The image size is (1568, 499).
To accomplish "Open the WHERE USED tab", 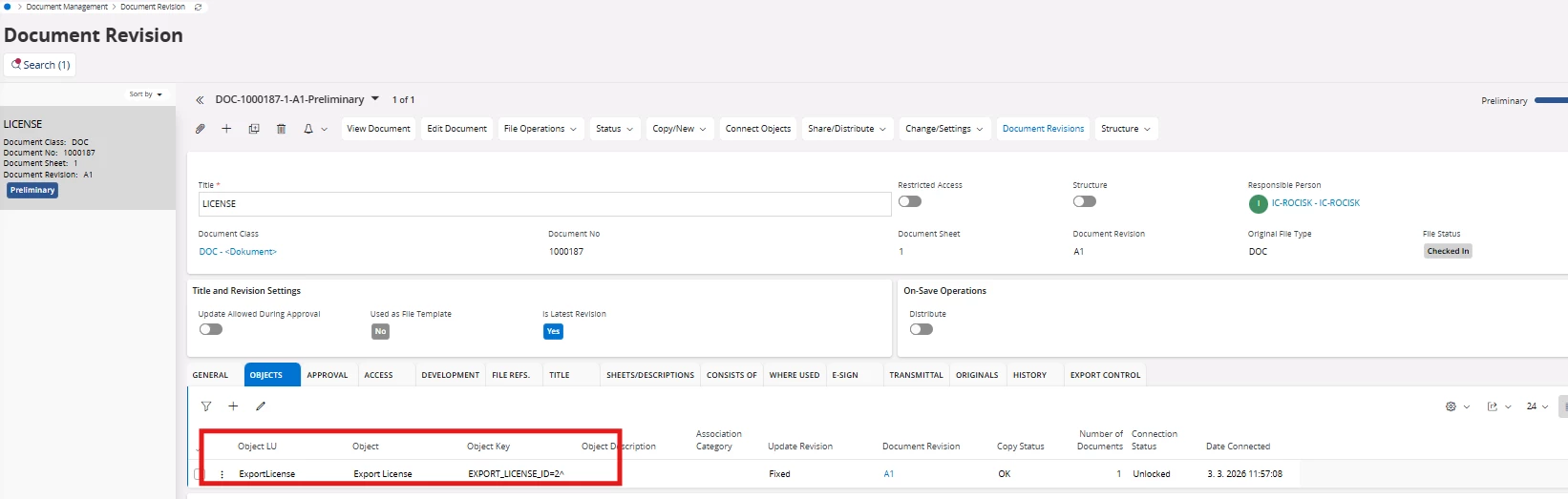I will (795, 375).
